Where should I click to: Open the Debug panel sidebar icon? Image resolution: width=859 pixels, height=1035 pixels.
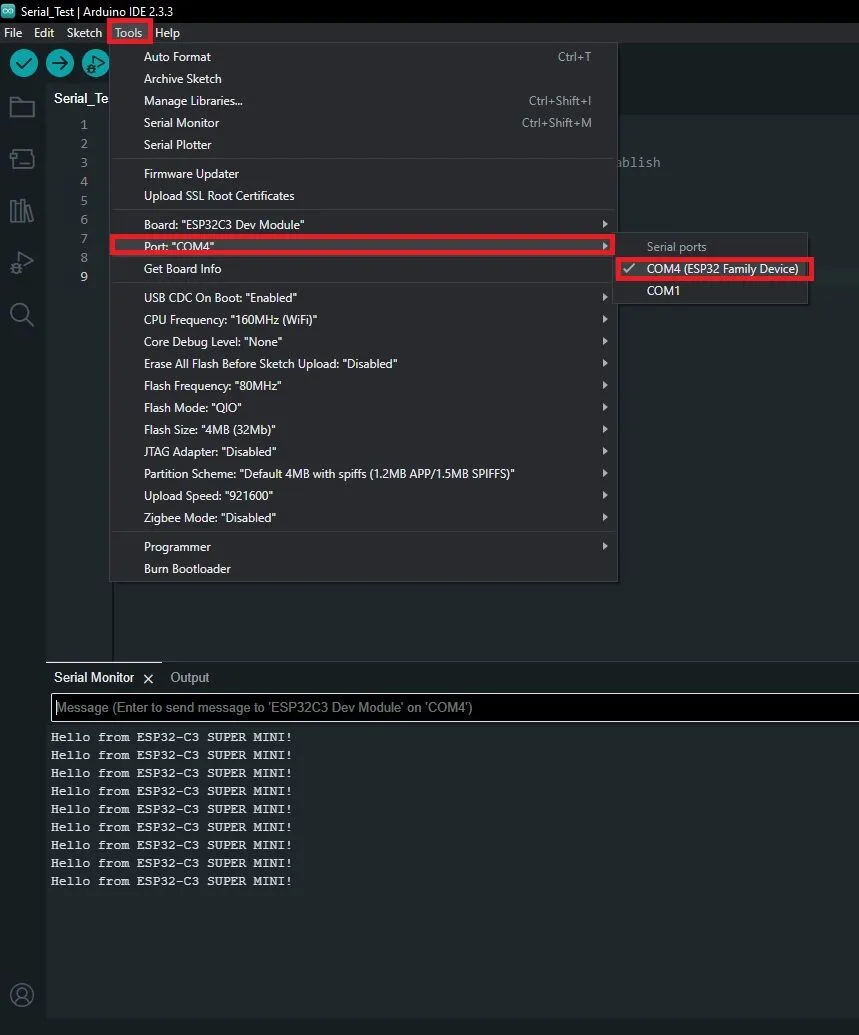(22, 264)
